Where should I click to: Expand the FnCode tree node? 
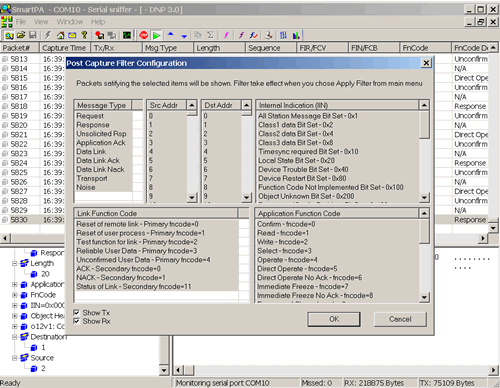15,295
